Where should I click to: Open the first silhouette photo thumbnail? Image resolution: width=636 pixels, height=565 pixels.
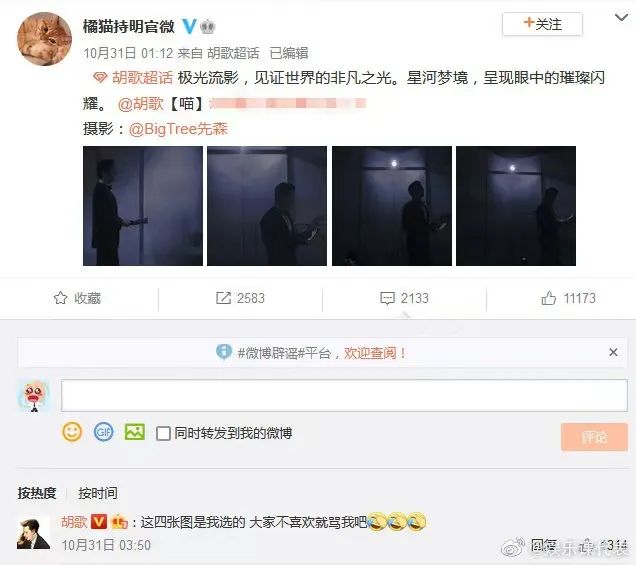click(x=143, y=206)
